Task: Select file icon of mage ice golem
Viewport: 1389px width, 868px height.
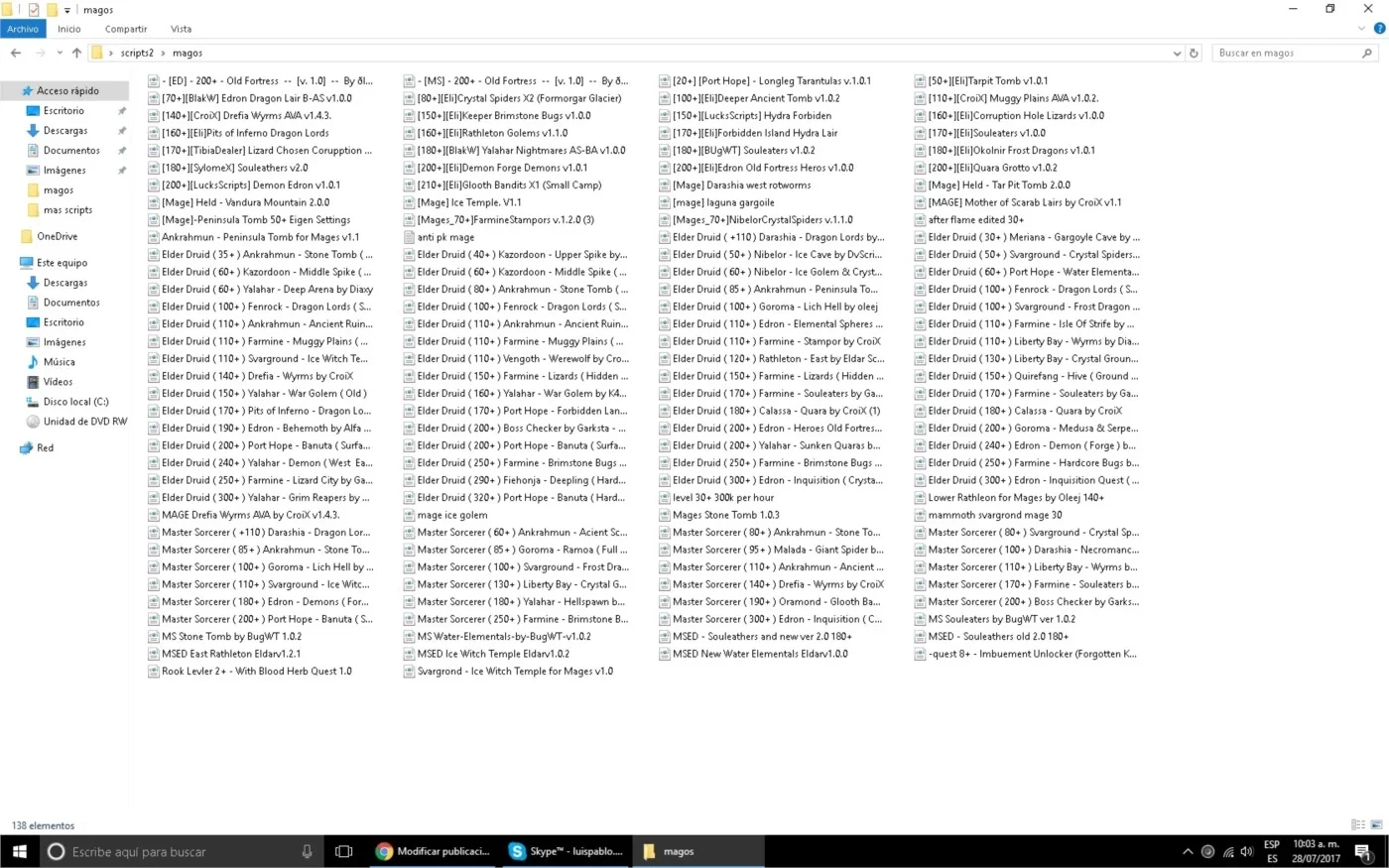Action: (409, 515)
